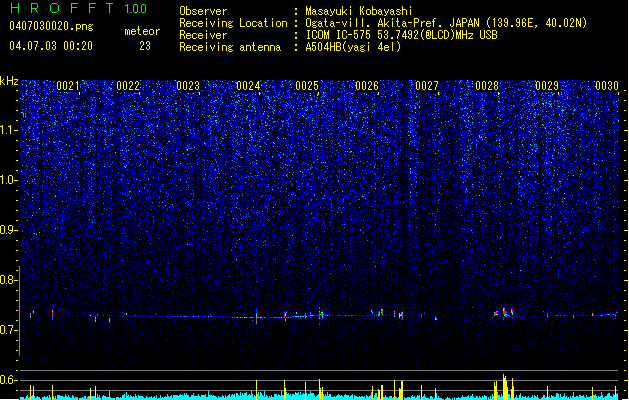The width and height of the screenshot is (629, 400).
Task: Click the 0023 time marker
Action: pyautogui.click(x=188, y=86)
